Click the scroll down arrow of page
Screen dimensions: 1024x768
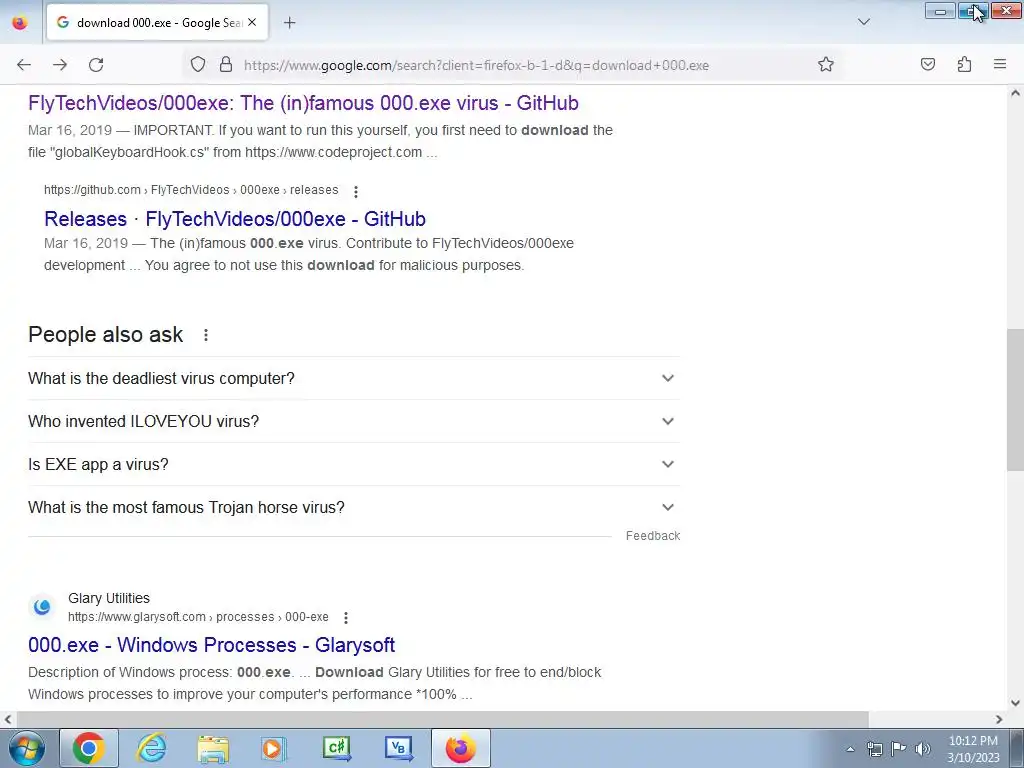[x=1015, y=703]
